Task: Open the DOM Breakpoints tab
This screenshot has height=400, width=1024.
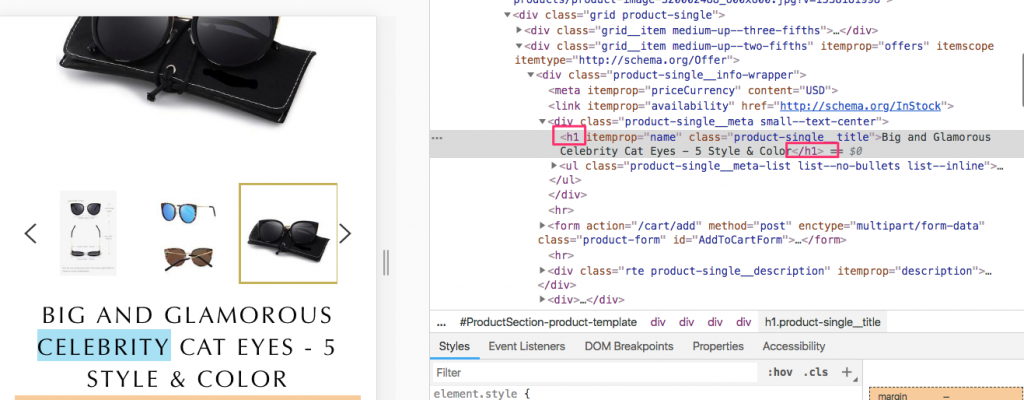Action: click(627, 346)
